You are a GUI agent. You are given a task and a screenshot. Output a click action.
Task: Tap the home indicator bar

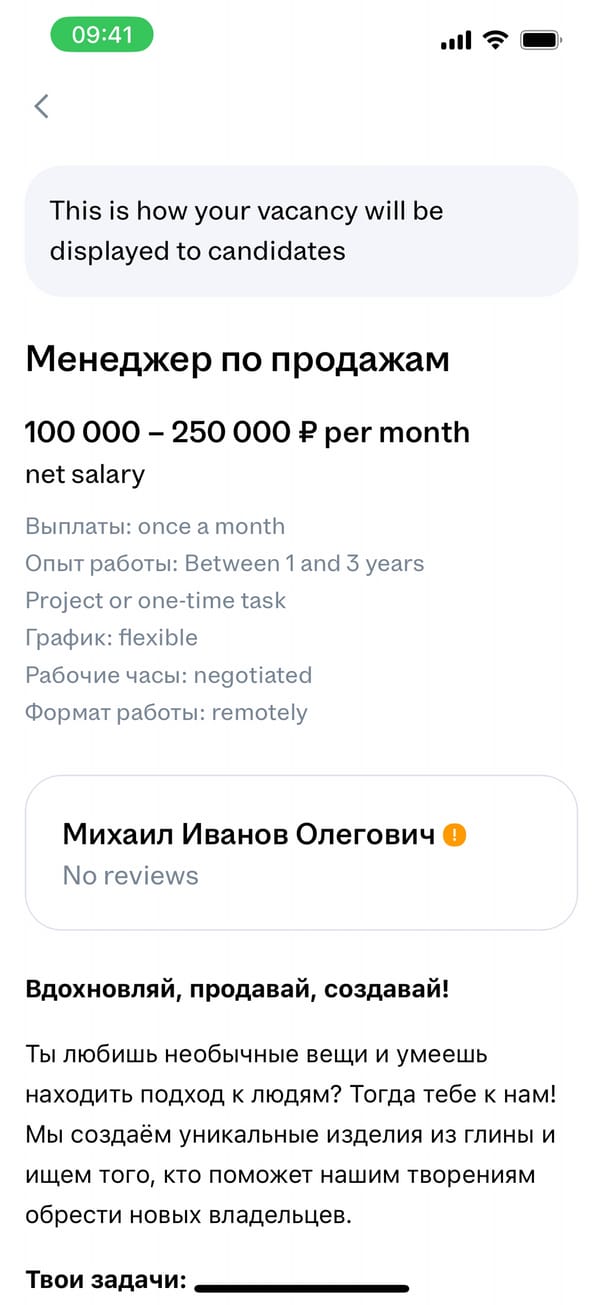point(301,1288)
